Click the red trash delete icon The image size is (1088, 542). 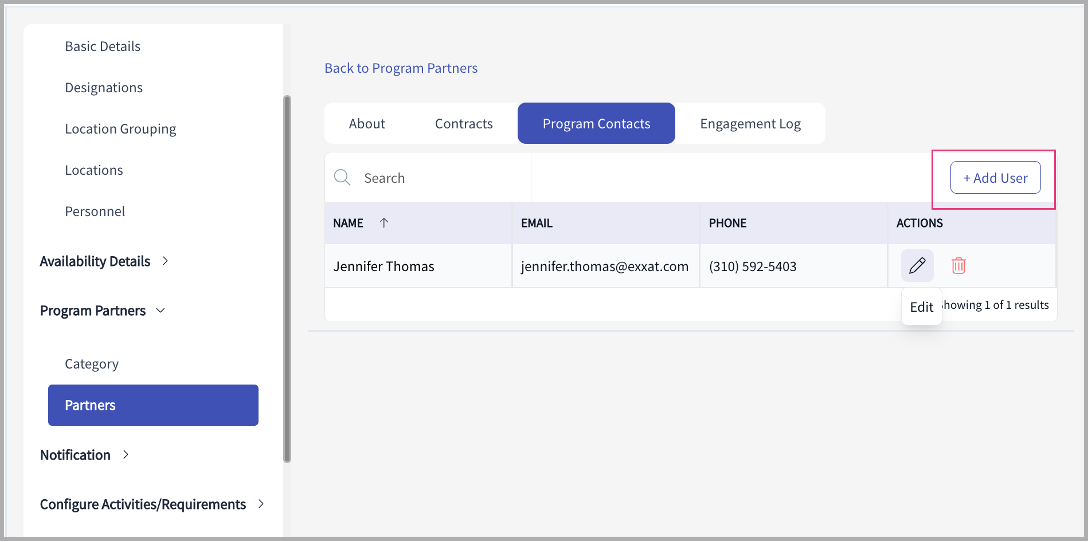pyautogui.click(x=959, y=266)
